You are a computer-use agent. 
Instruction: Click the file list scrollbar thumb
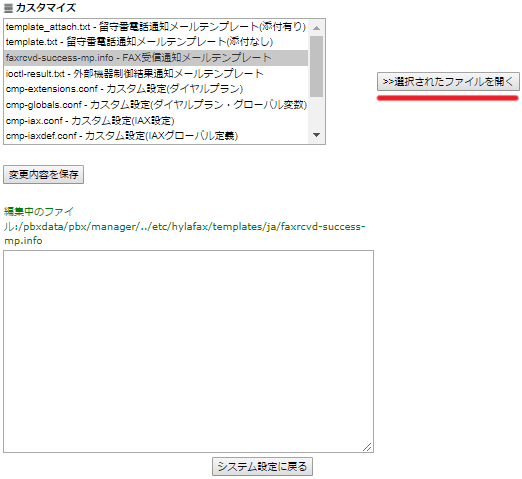316,66
